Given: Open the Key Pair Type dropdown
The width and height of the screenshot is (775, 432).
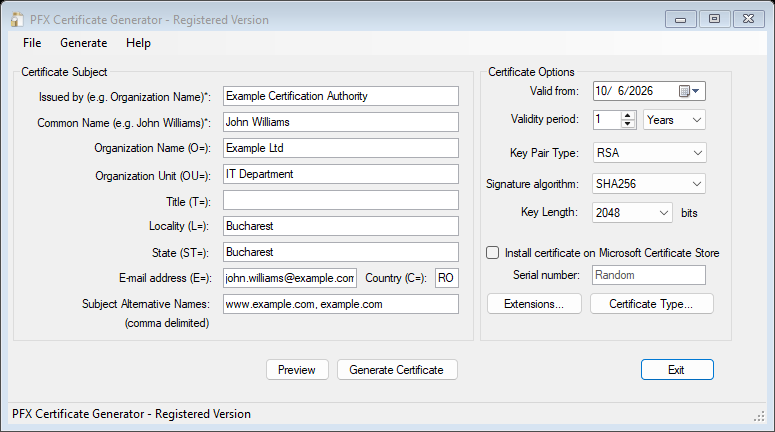Looking at the screenshot, I should (x=649, y=153).
